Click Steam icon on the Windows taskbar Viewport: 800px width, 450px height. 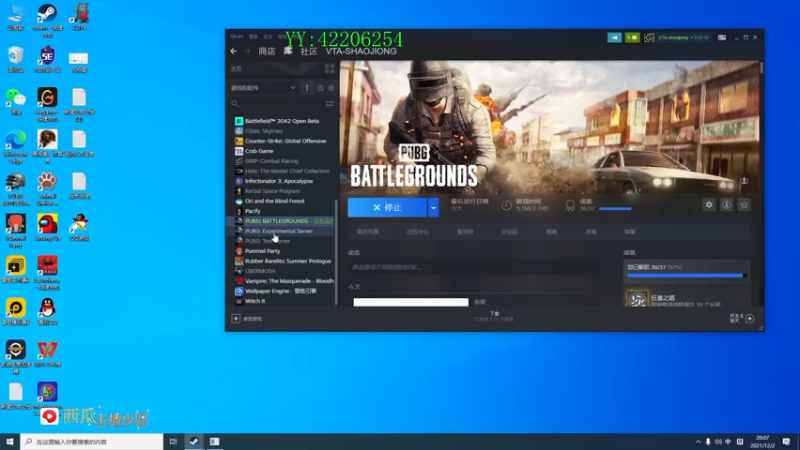pos(194,441)
